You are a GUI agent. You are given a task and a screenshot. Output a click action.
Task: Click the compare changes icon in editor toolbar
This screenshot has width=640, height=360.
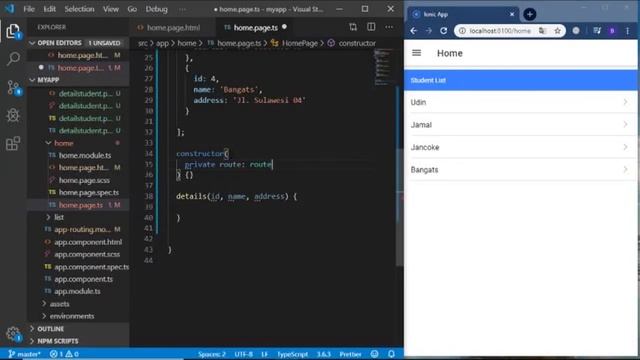coord(353,27)
